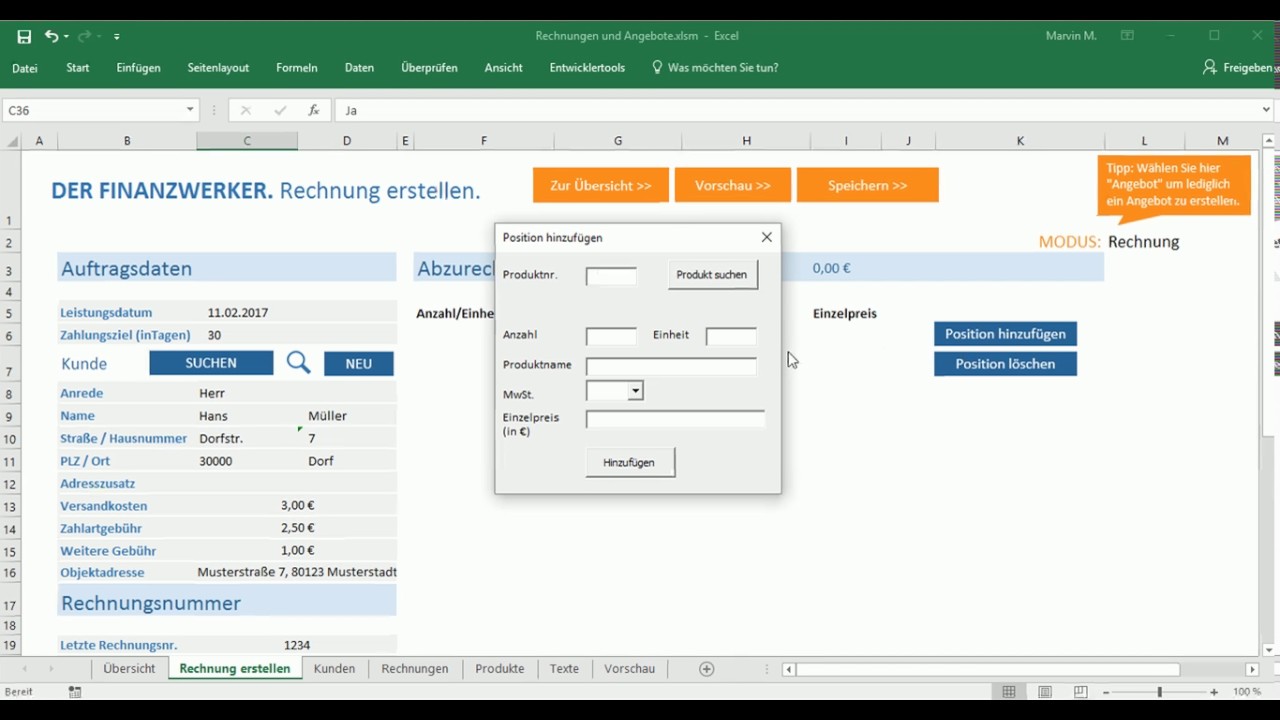
Task: Click the zoom slider handle
Action: click(1160, 692)
